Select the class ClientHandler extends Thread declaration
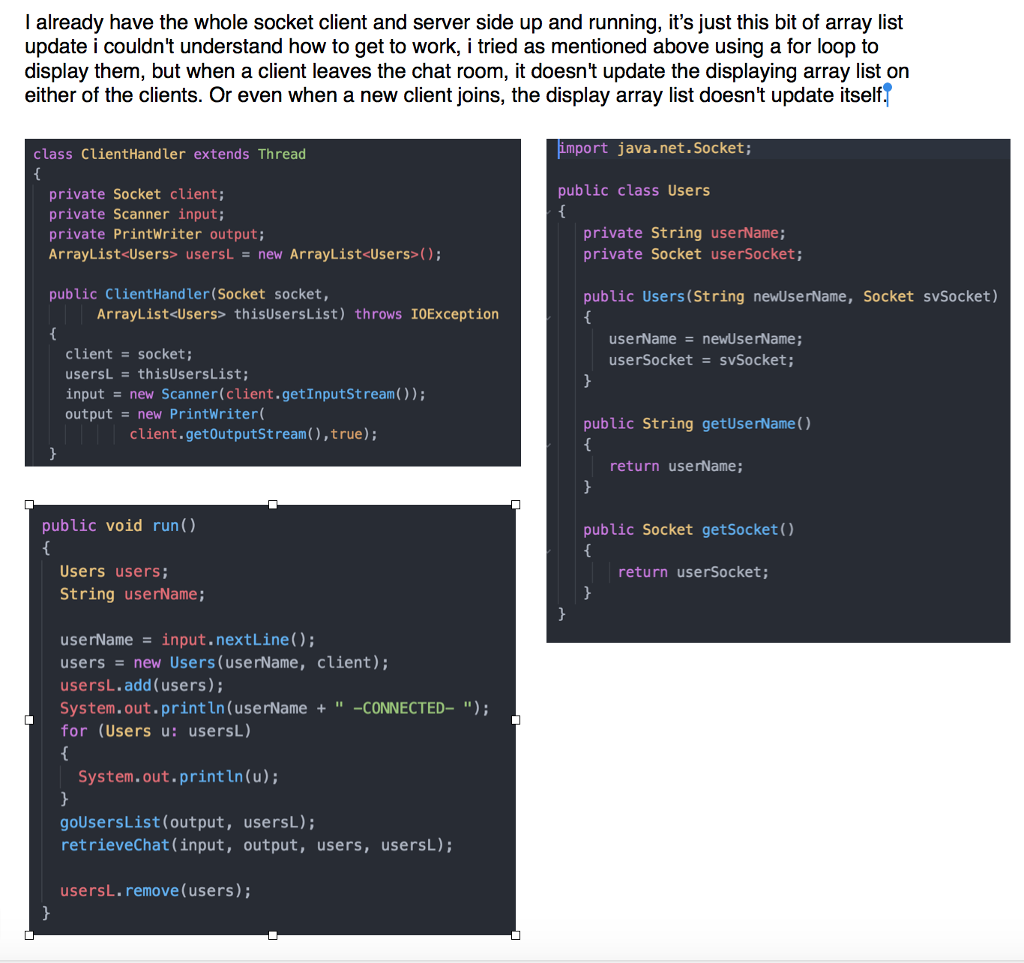This screenshot has height=963, width=1024. (170, 154)
